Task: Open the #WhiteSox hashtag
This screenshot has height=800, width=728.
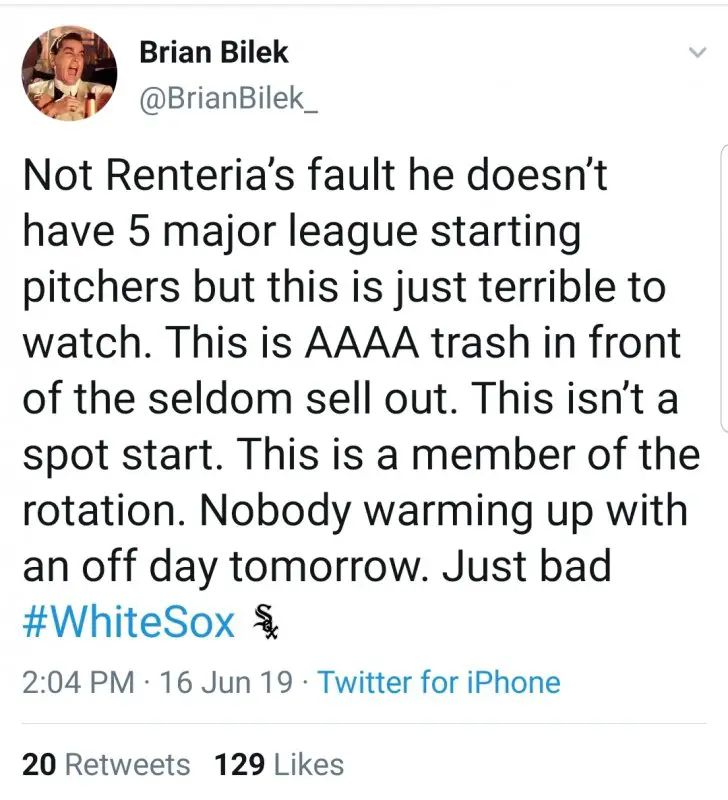Action: [x=129, y=622]
